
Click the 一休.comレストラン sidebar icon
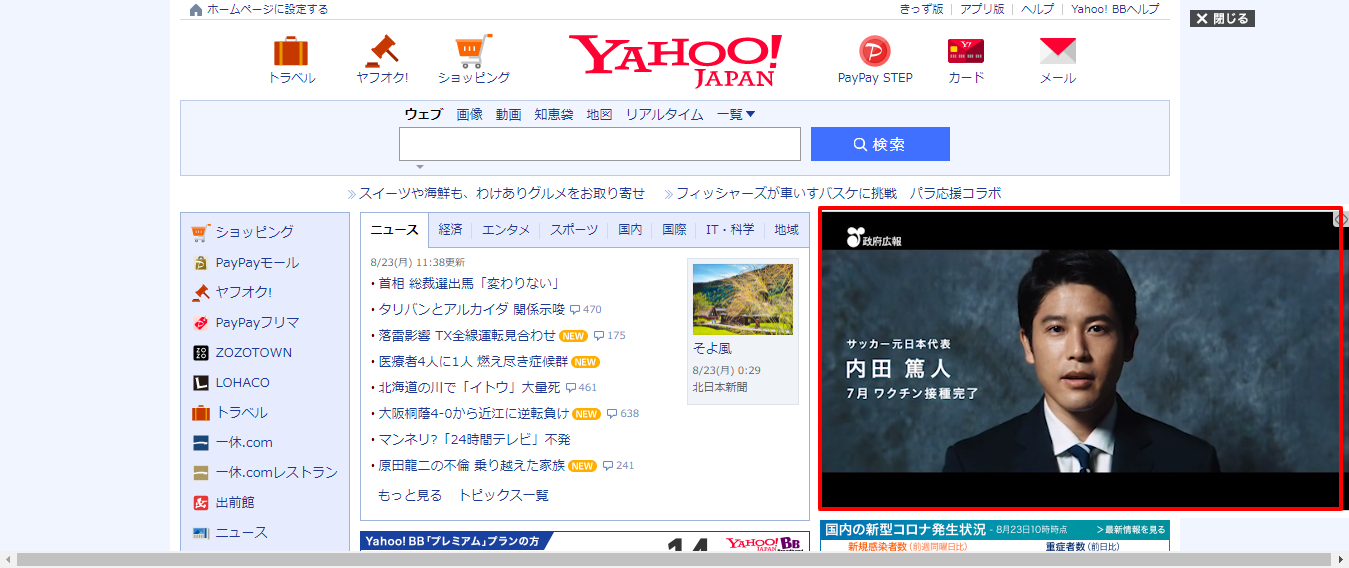tap(200, 473)
